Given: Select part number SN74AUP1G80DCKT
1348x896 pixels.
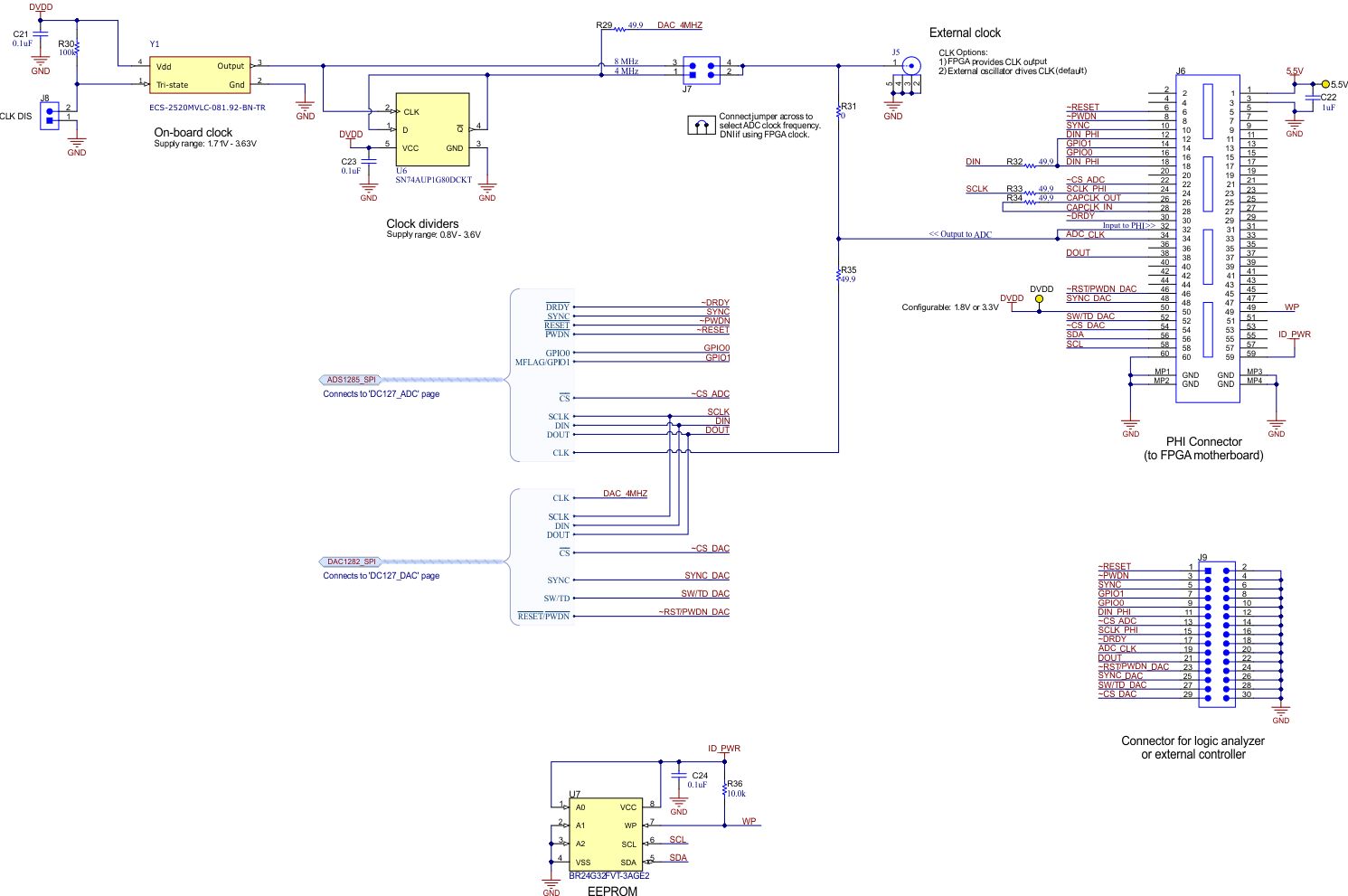Looking at the screenshot, I should [434, 180].
